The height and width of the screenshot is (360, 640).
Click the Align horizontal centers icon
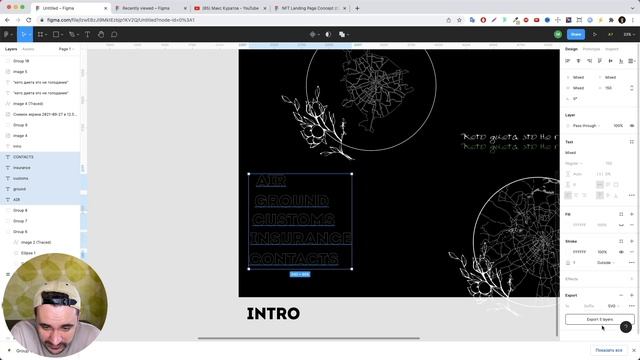(x=578, y=61)
